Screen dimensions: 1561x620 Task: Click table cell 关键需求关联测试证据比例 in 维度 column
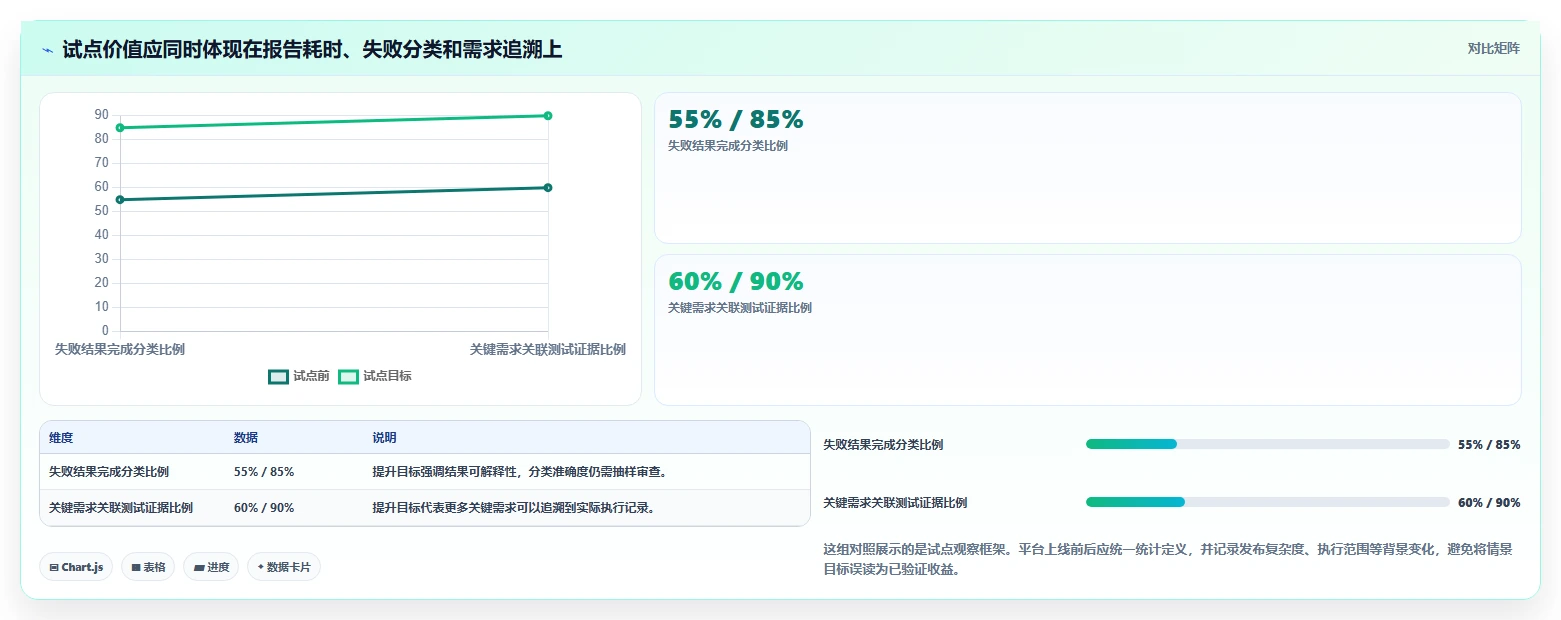click(x=121, y=508)
